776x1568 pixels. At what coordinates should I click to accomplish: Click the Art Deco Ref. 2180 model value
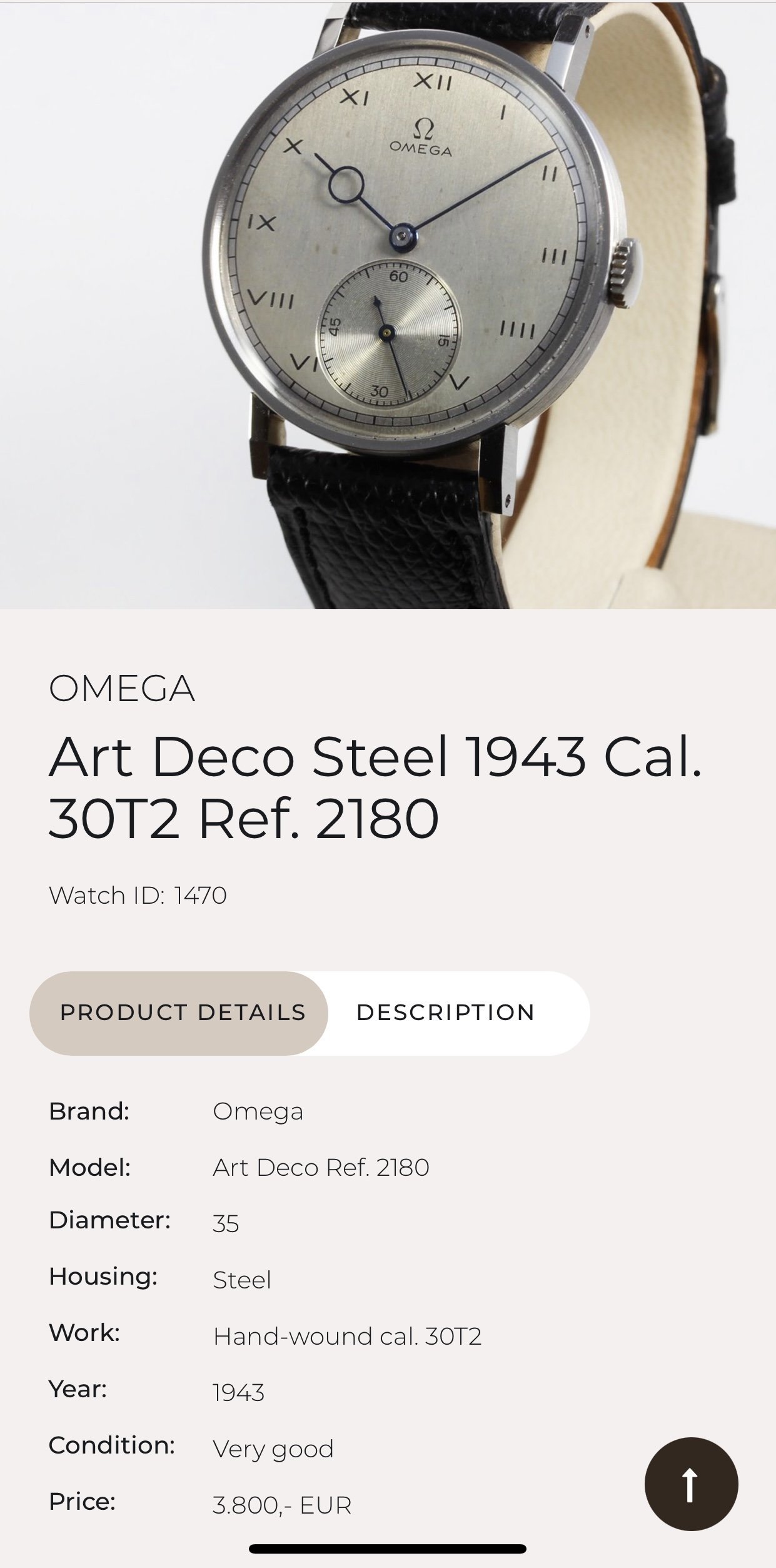321,1167
